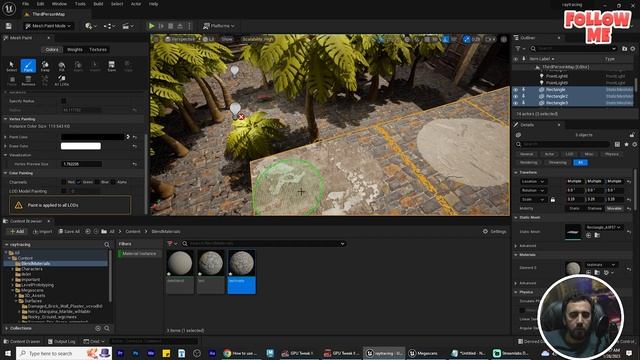This screenshot has width=640, height=360.
Task: Open the Tools menu
Action: click(x=80, y=4)
